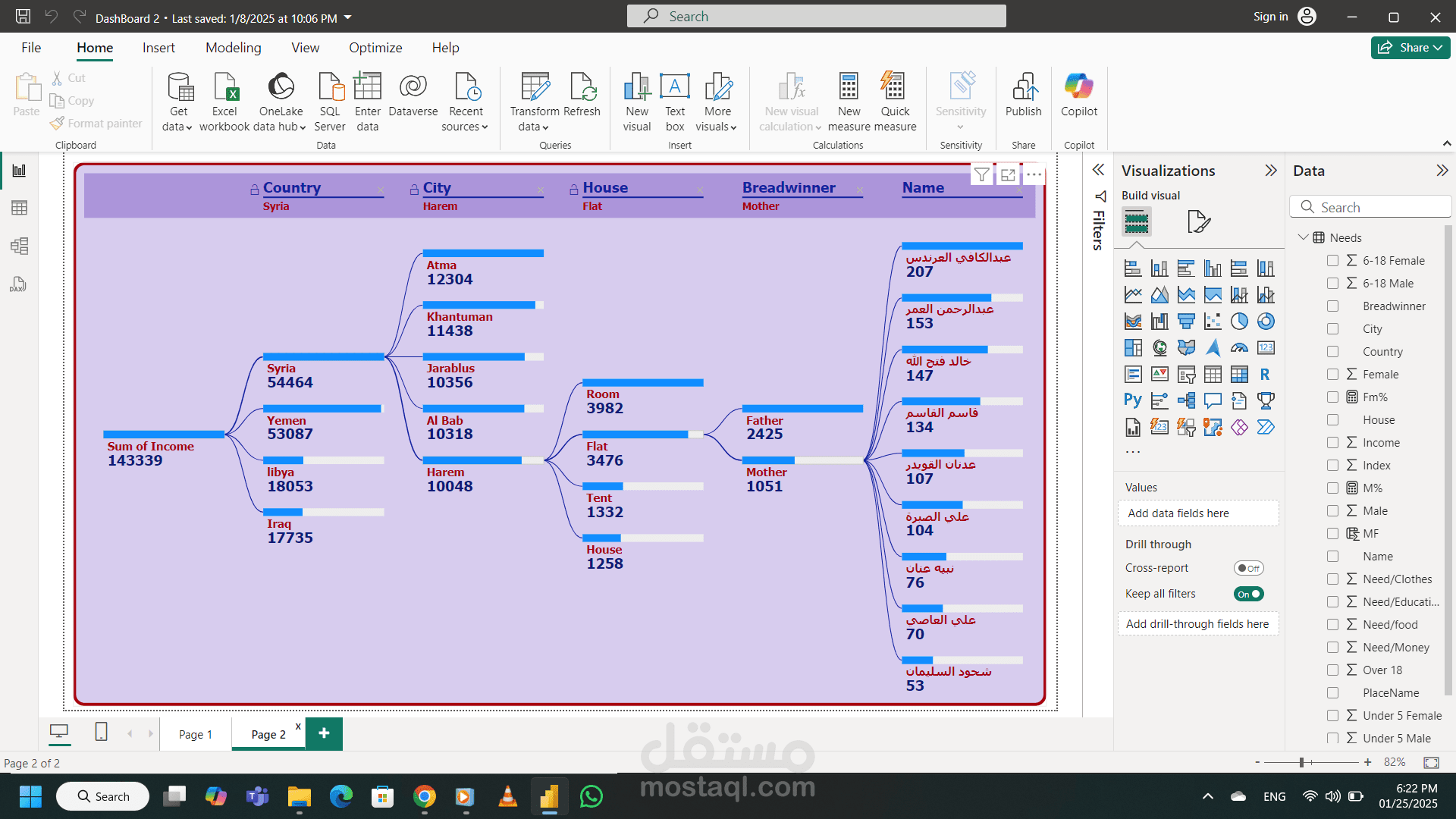Open the Modeling ribbon tab
1456x819 pixels.
233,48
